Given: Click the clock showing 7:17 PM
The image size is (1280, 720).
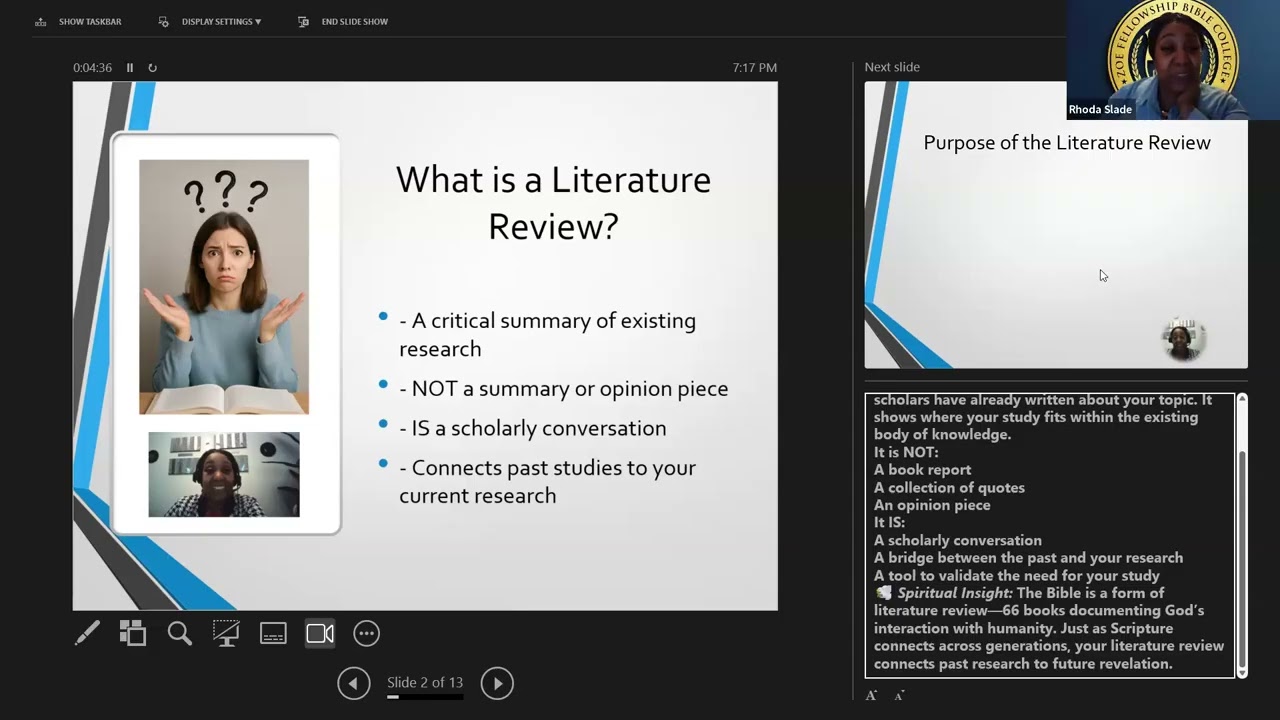Looking at the screenshot, I should (754, 68).
